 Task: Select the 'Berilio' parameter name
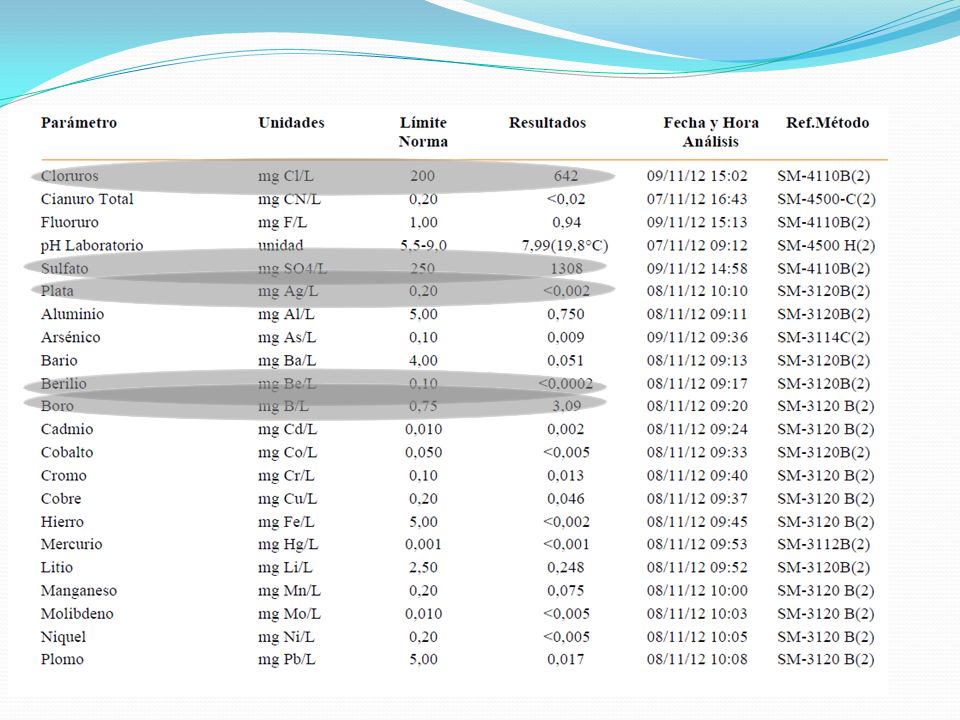64,384
